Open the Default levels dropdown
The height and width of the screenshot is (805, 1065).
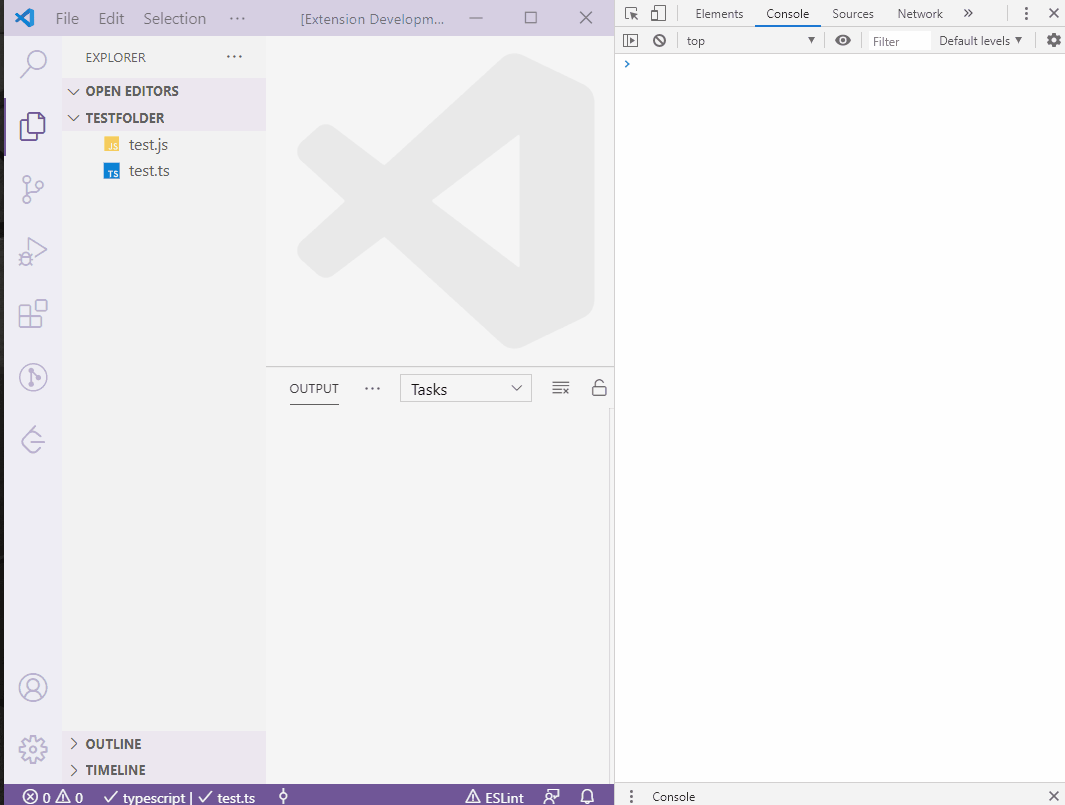(979, 40)
